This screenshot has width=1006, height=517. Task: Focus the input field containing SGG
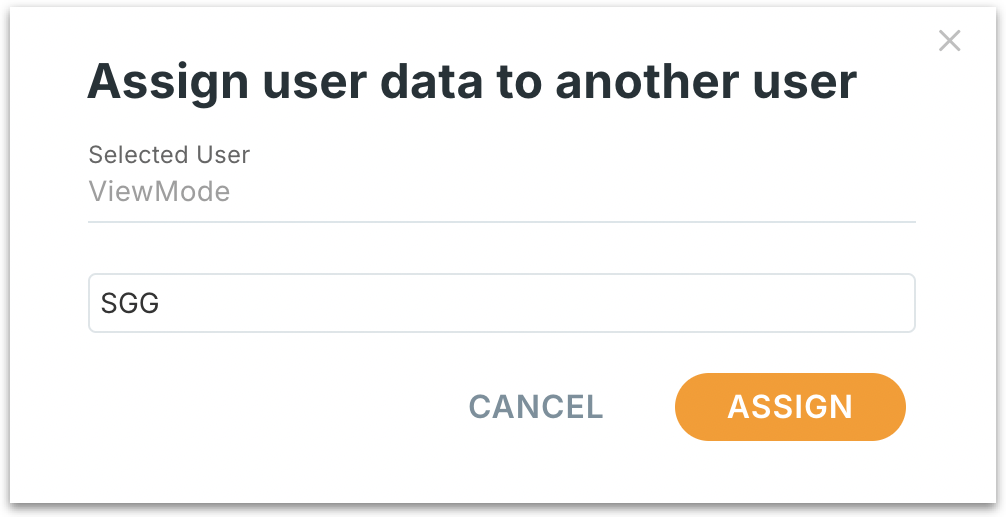(x=501, y=303)
